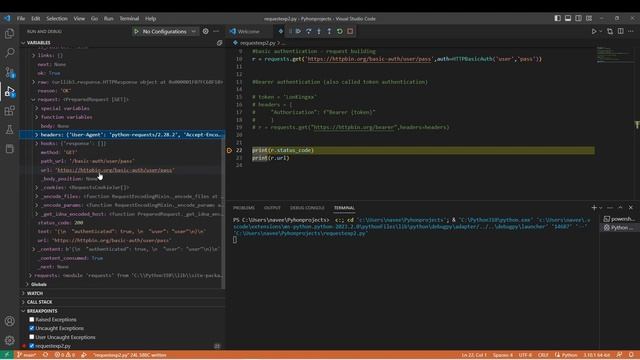
Task: Expand special variables under request
Action: 37,108
